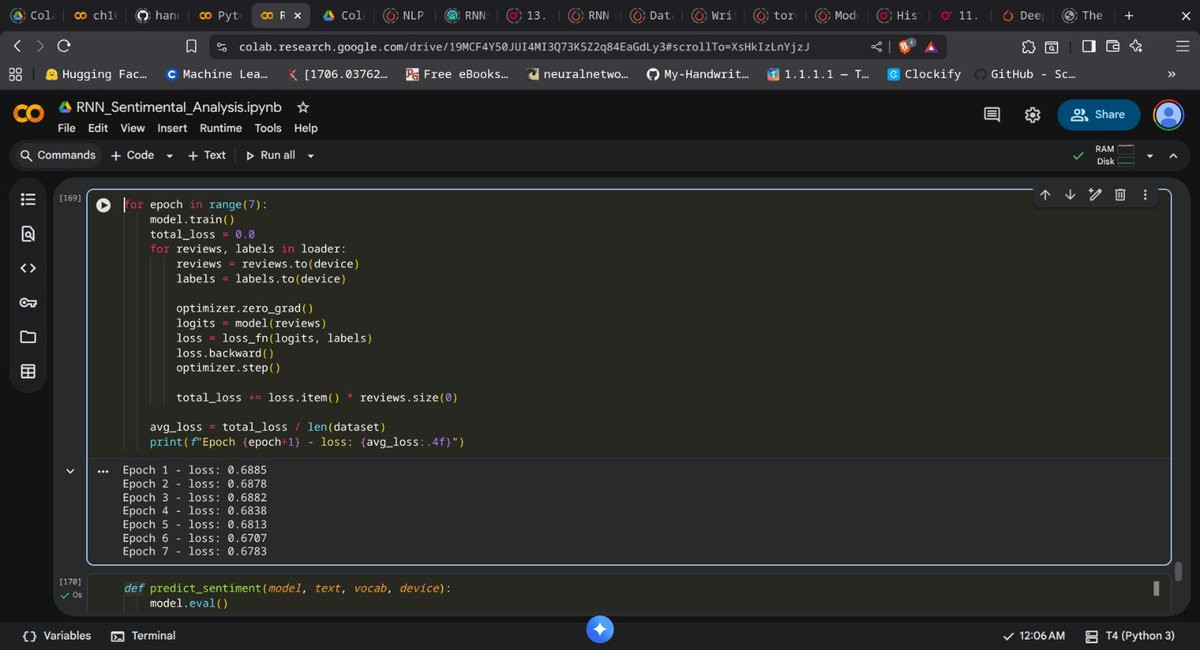
Task: Add a new Text cell
Action: [x=207, y=156]
